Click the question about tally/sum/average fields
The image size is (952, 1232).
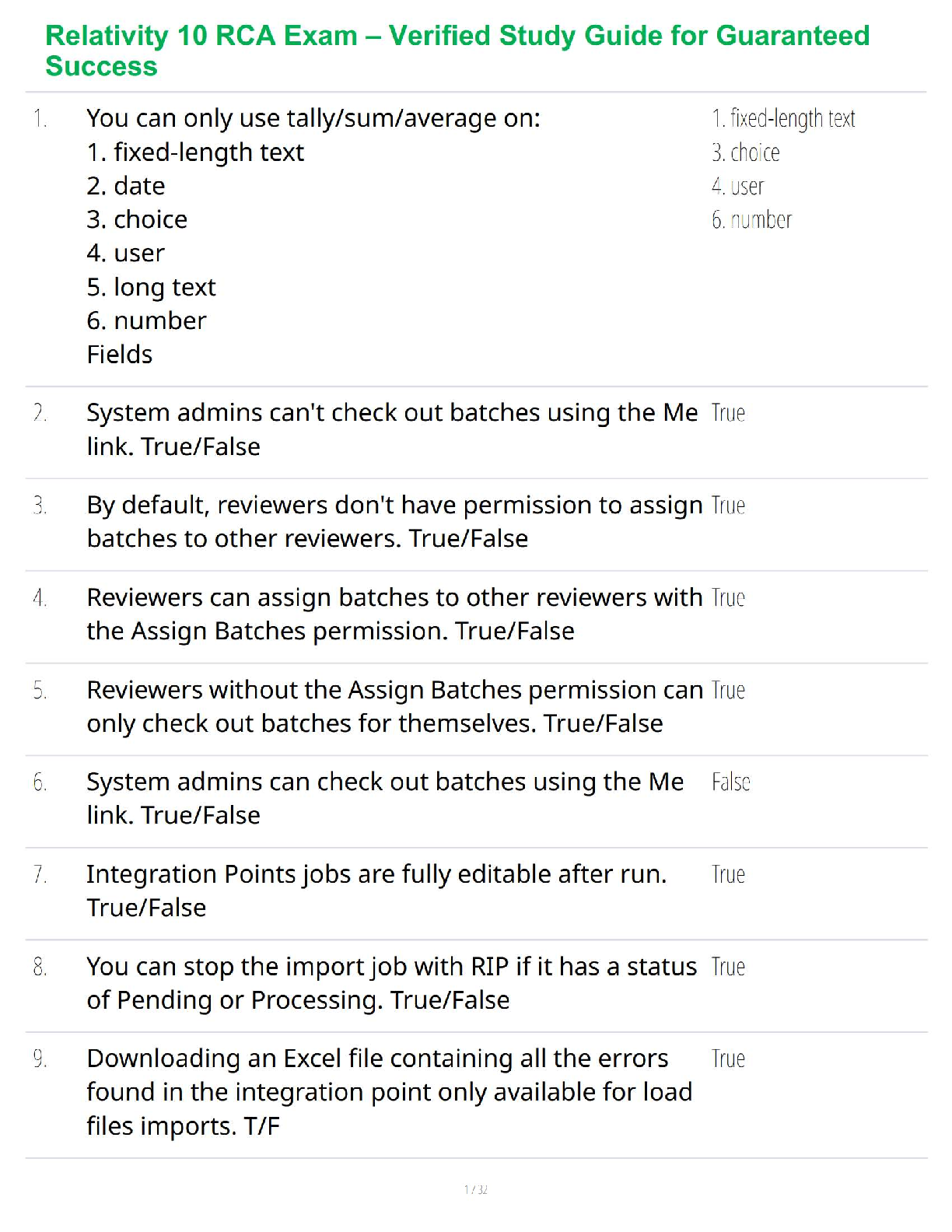(313, 118)
